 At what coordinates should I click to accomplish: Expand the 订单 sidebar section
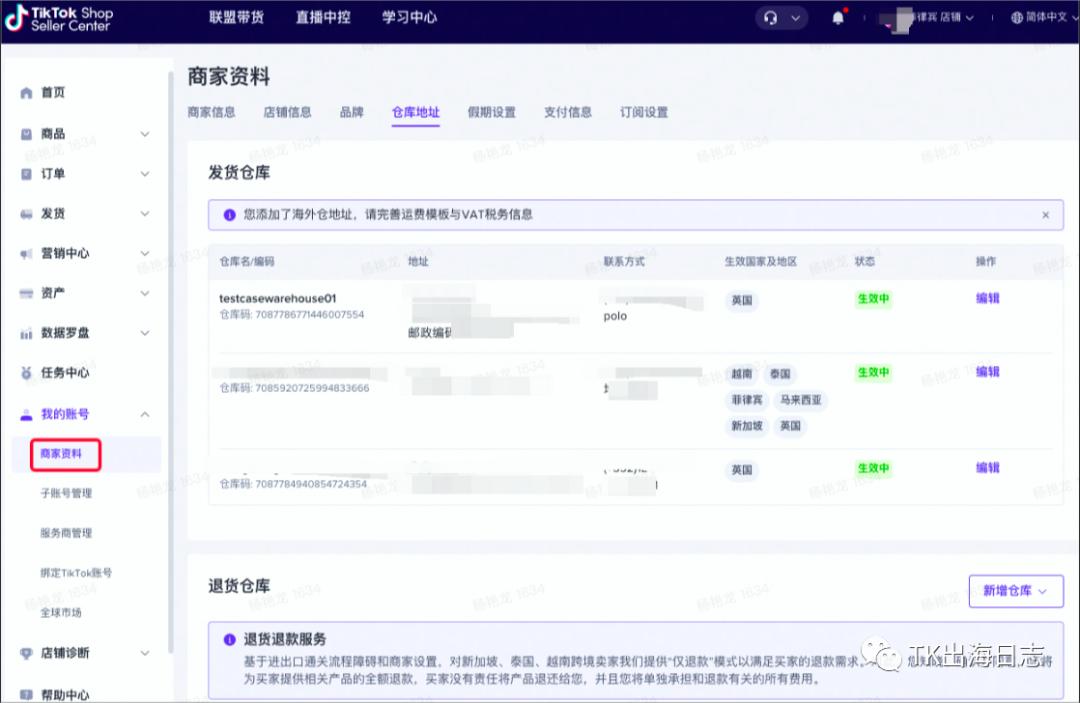[145, 174]
